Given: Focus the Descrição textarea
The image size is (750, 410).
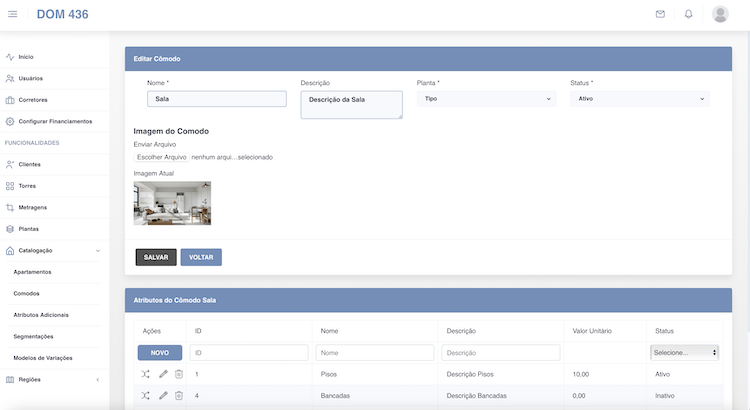Looking at the screenshot, I should point(352,105).
